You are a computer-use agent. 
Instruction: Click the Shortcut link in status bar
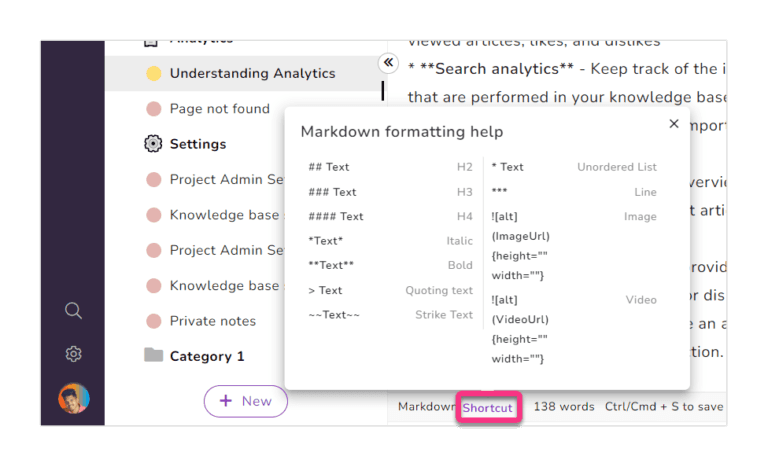coord(487,407)
